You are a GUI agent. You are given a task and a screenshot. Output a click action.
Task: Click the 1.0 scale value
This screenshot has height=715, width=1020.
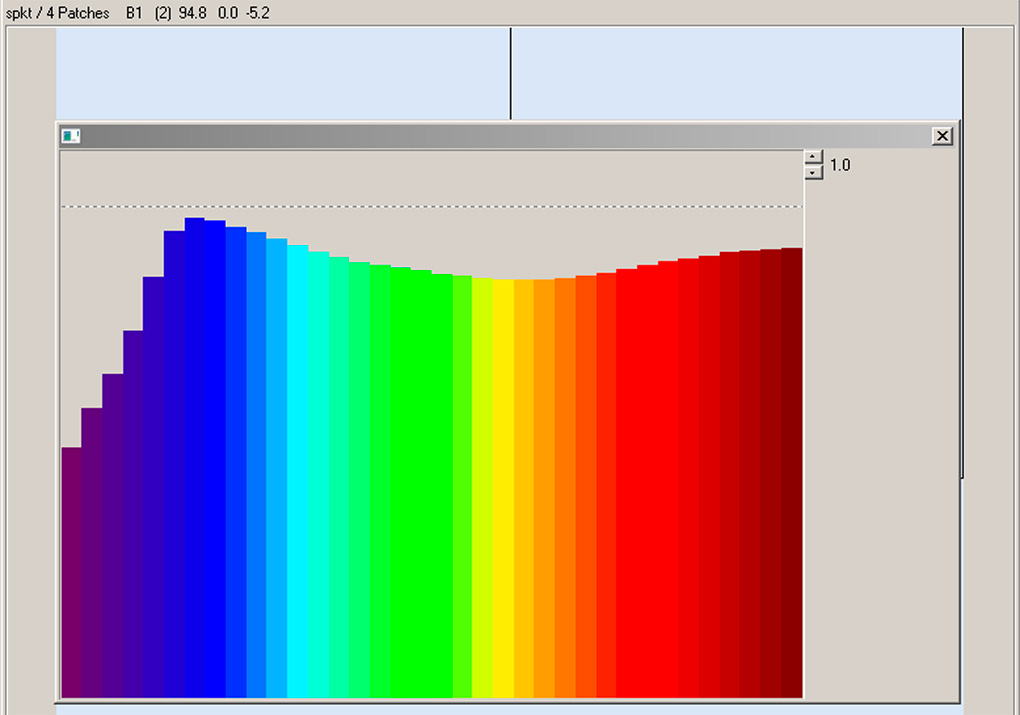click(840, 165)
